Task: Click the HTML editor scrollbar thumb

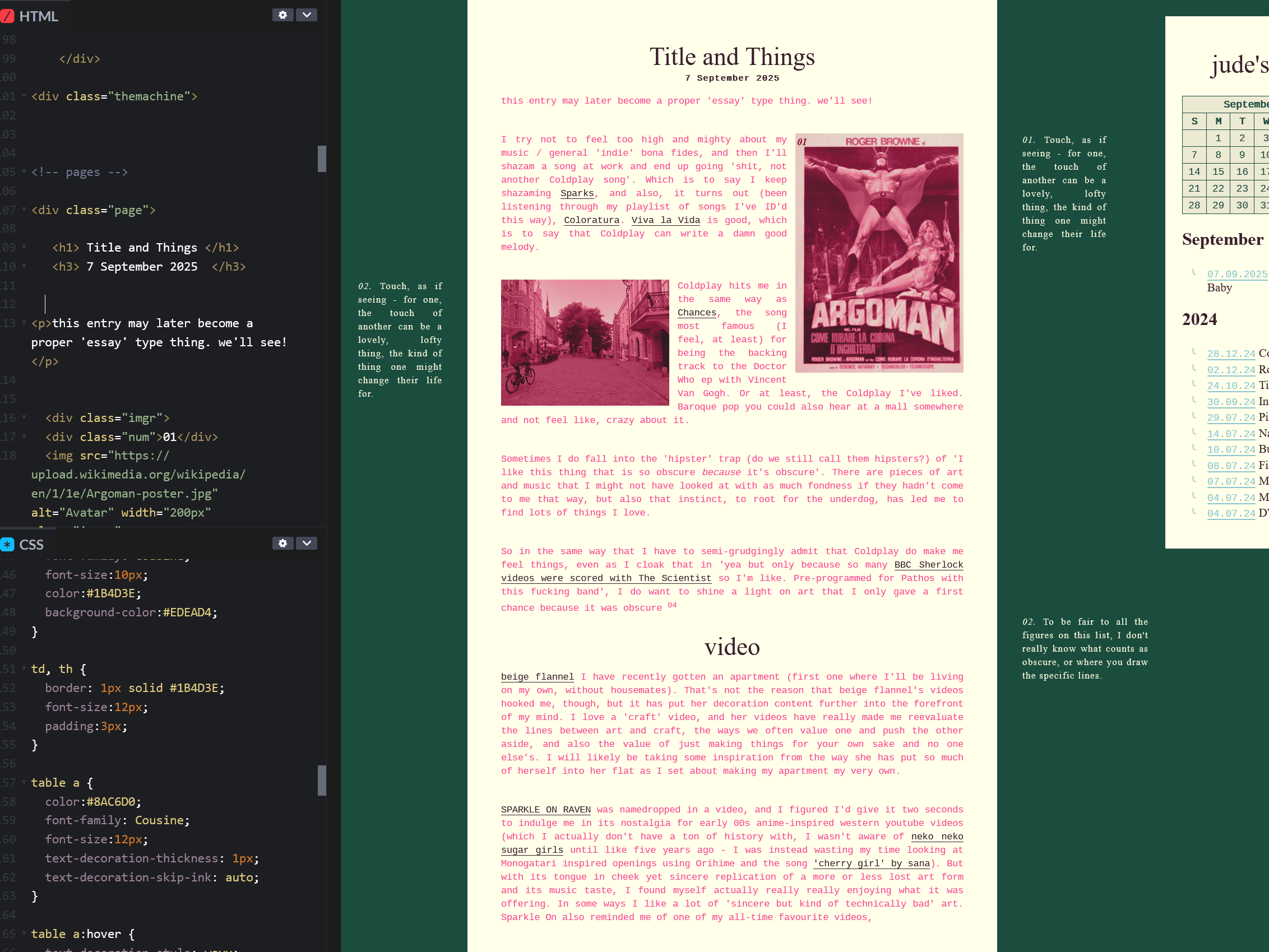Action: (322, 159)
